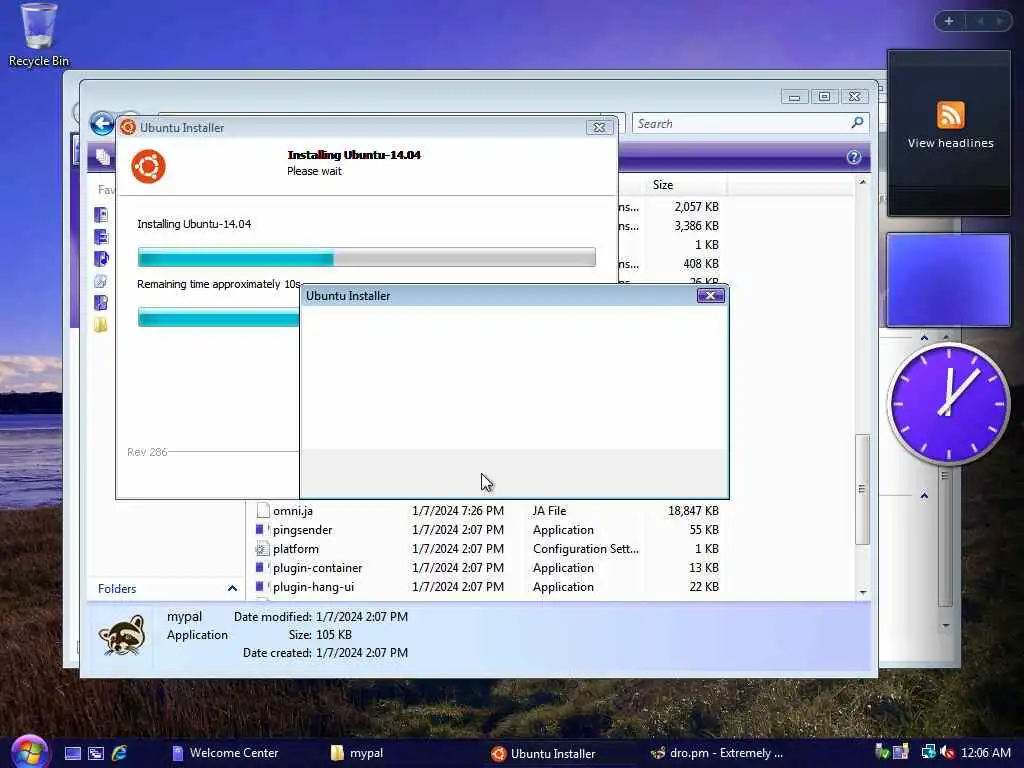
Task: Click the muted volume tray icon
Action: tap(947, 752)
